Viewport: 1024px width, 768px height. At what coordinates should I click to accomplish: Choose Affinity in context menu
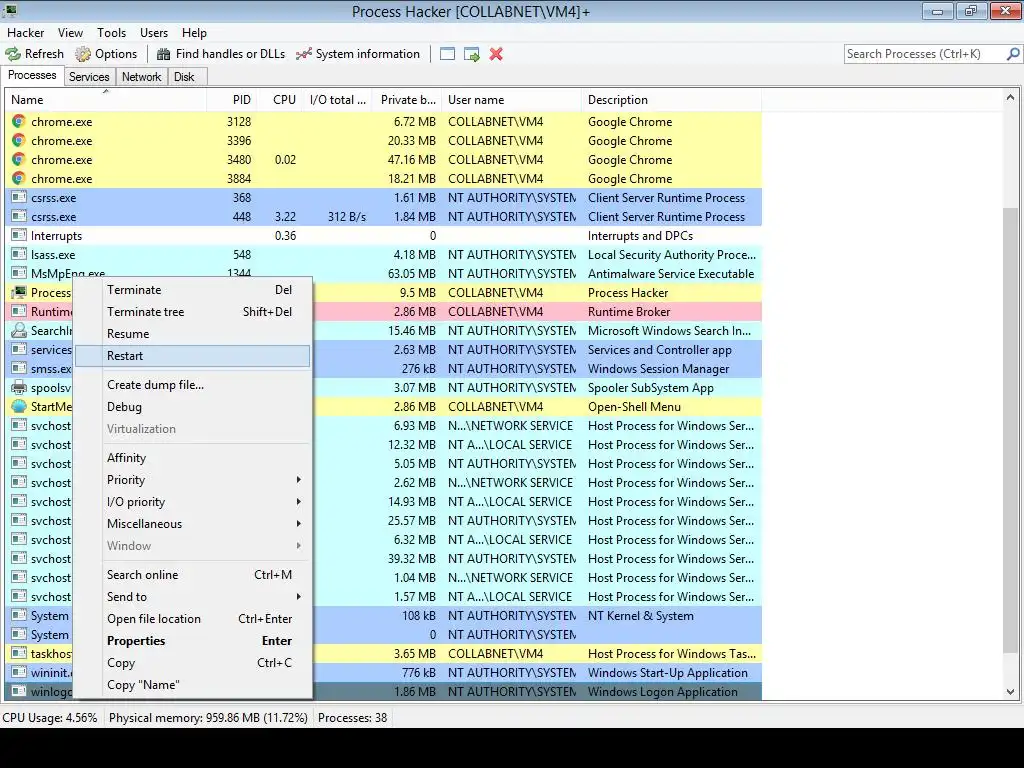tap(193, 458)
